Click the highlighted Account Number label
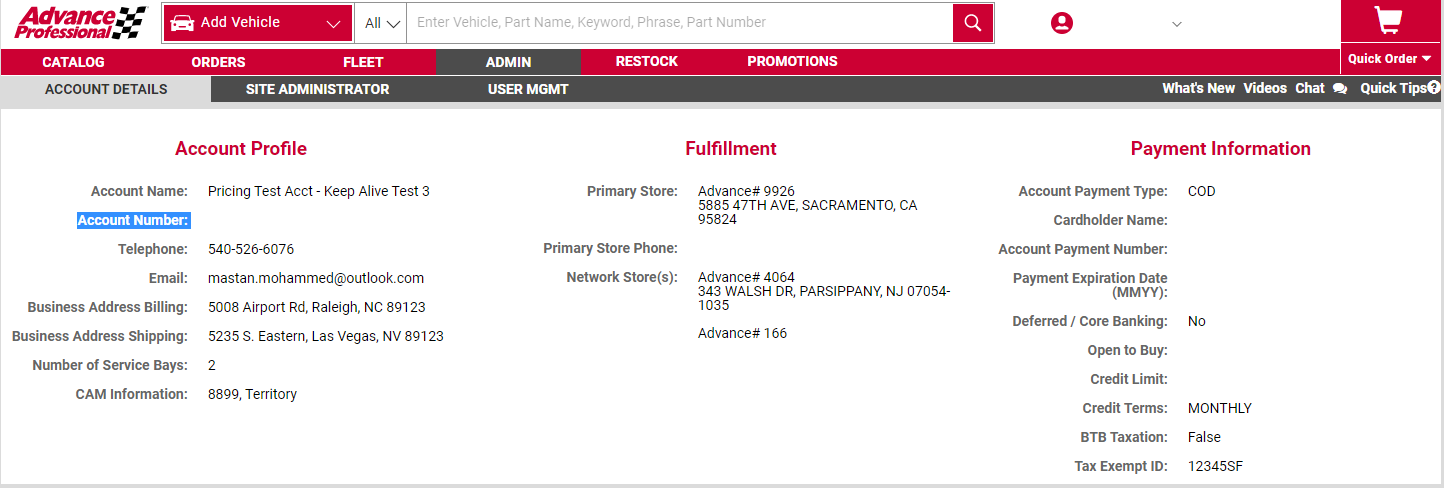This screenshot has height=488, width=1444. (133, 220)
